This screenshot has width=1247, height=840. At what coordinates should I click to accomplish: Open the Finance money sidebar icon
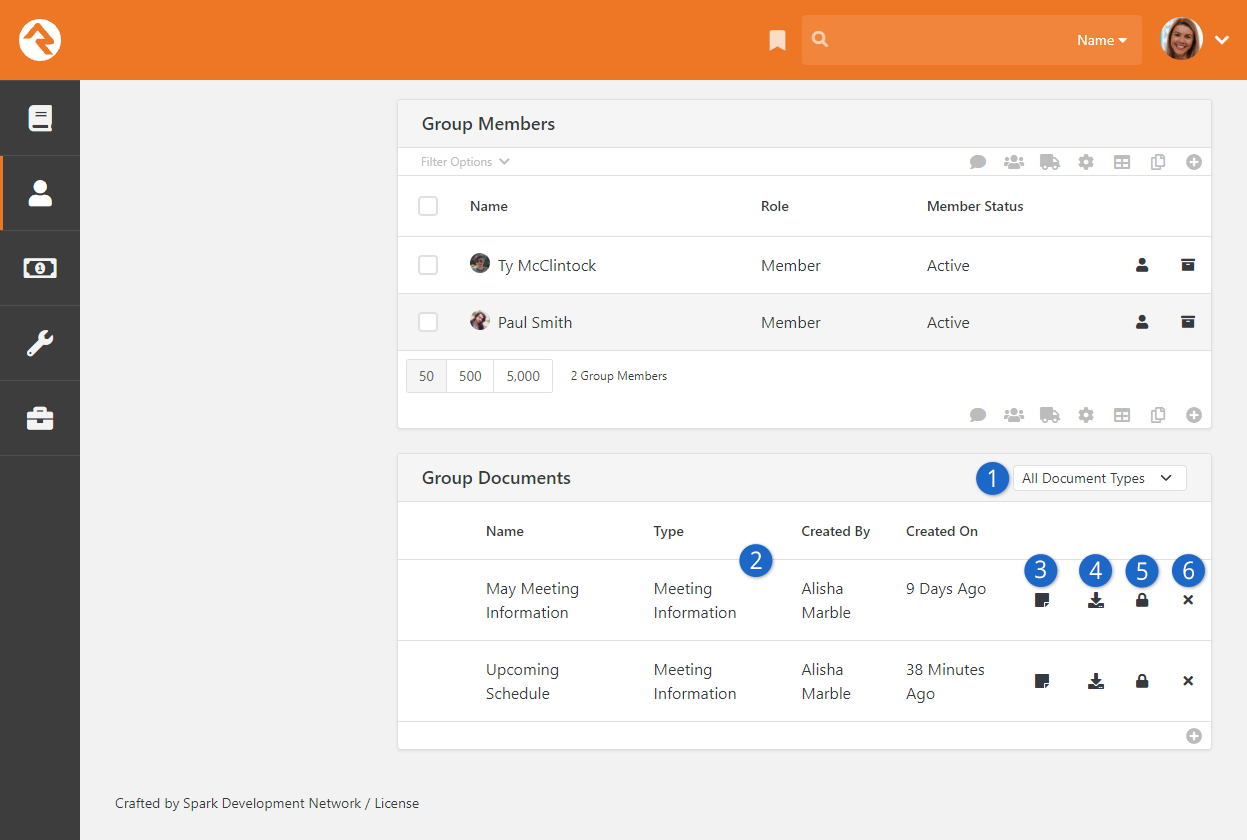click(x=40, y=268)
